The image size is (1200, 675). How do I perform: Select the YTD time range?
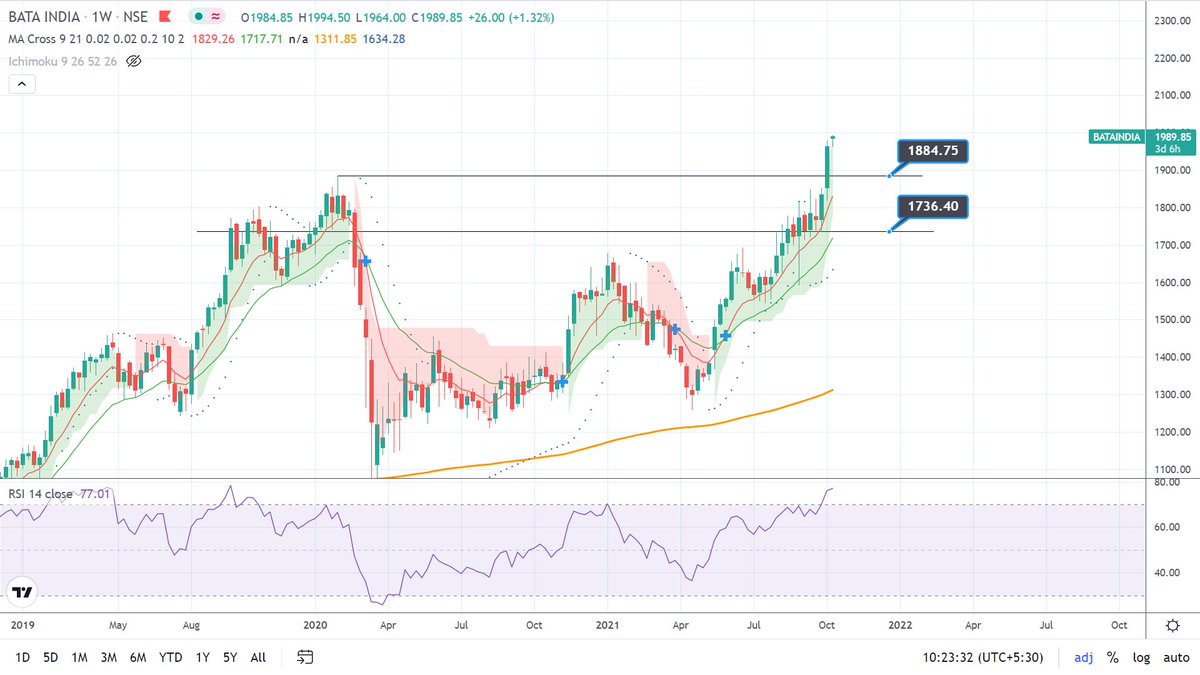(171, 657)
